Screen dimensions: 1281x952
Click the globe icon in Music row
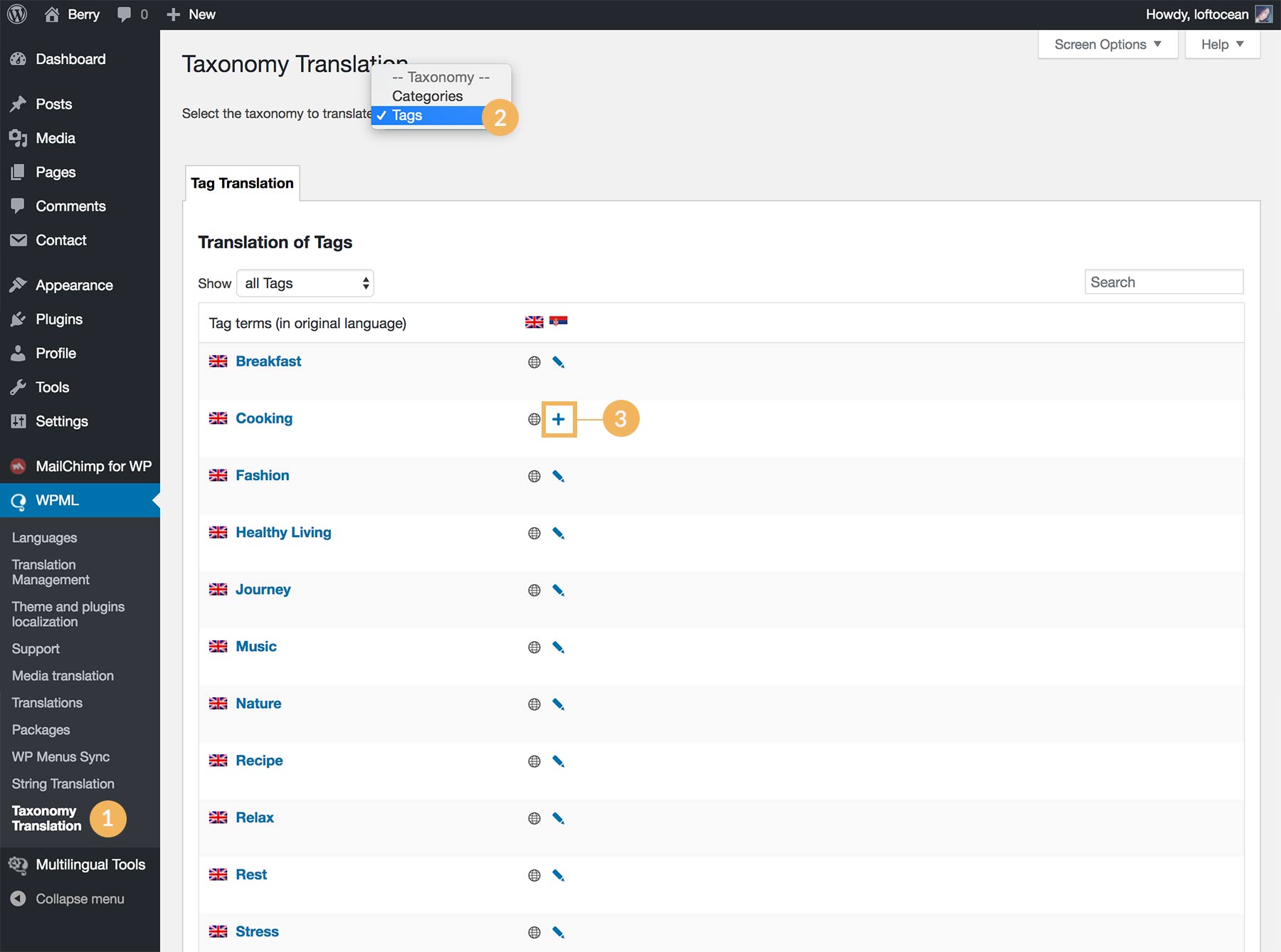[534, 647]
